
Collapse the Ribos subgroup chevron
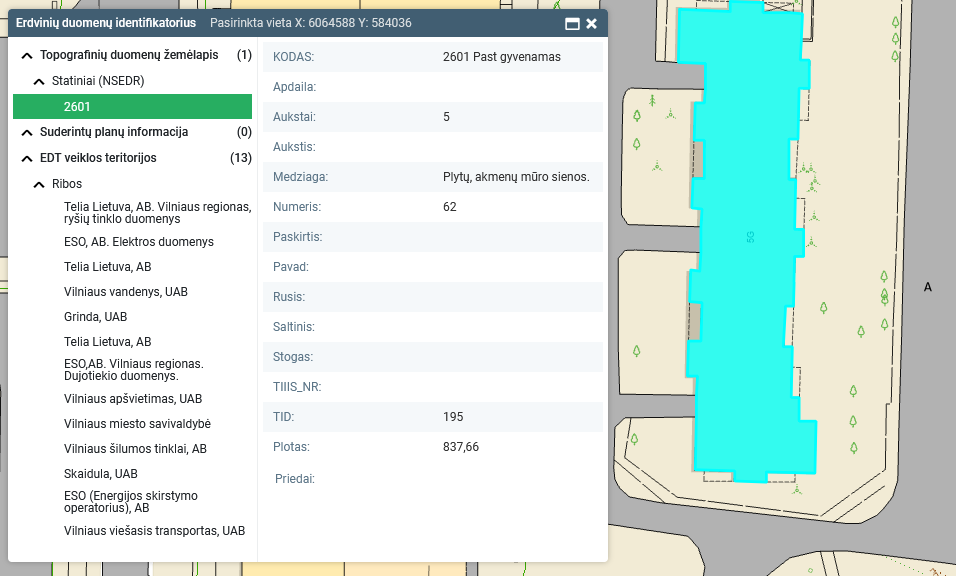tap(39, 184)
